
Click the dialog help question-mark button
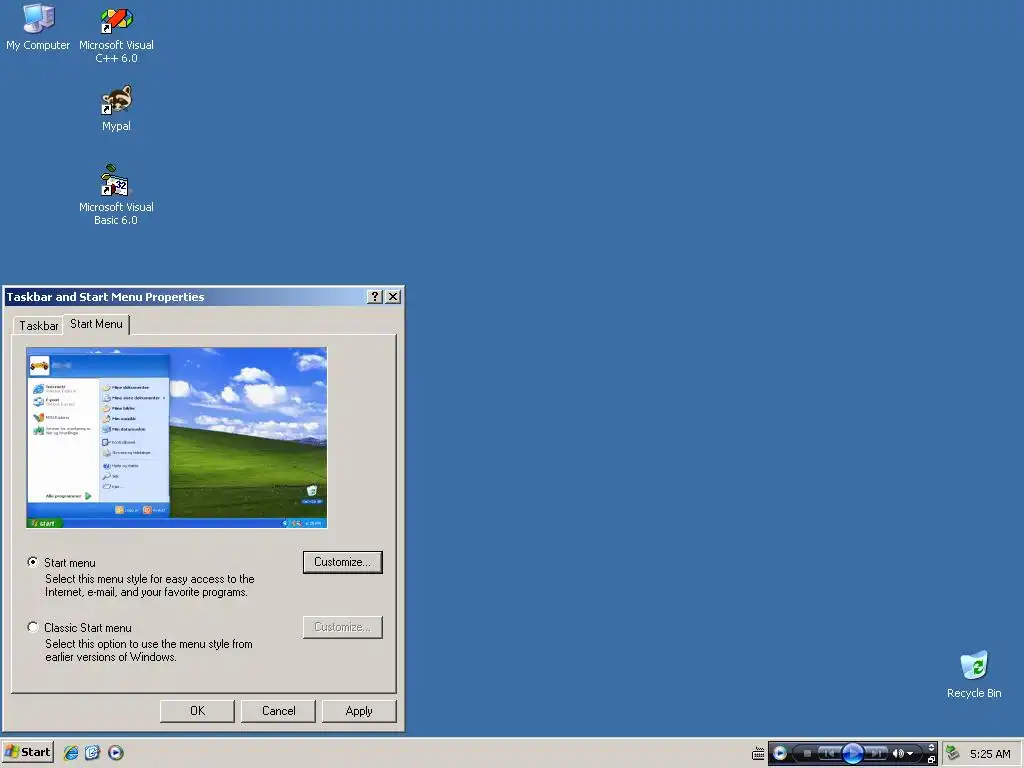374,296
